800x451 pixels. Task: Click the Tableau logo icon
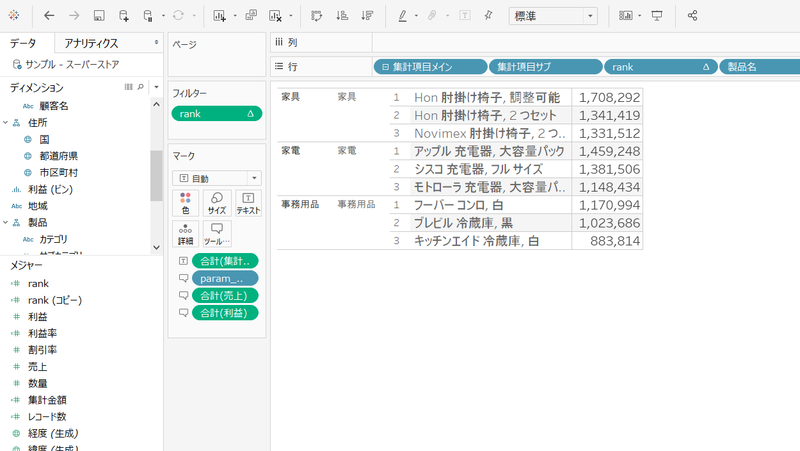(x=14, y=15)
